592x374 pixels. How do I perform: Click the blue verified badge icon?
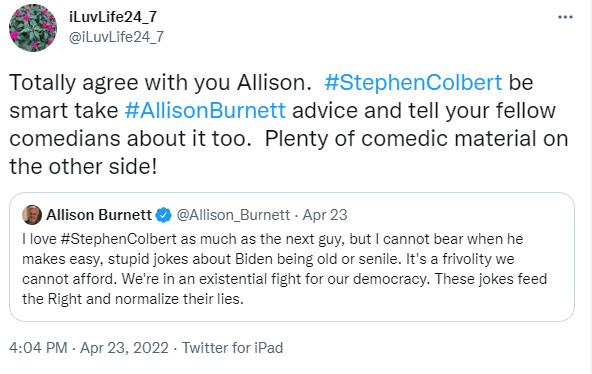click(x=164, y=215)
